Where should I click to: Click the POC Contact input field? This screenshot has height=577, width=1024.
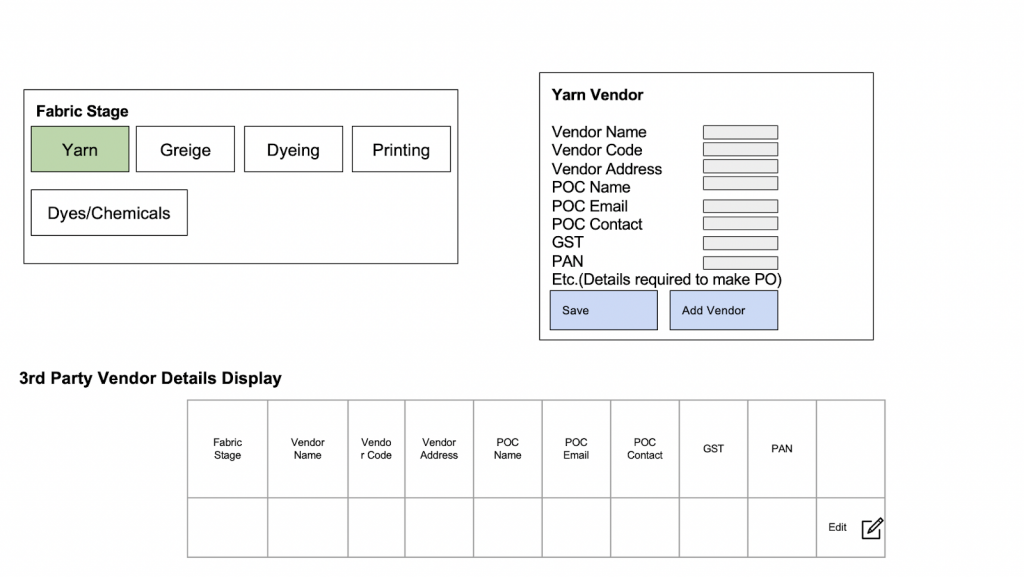740,224
